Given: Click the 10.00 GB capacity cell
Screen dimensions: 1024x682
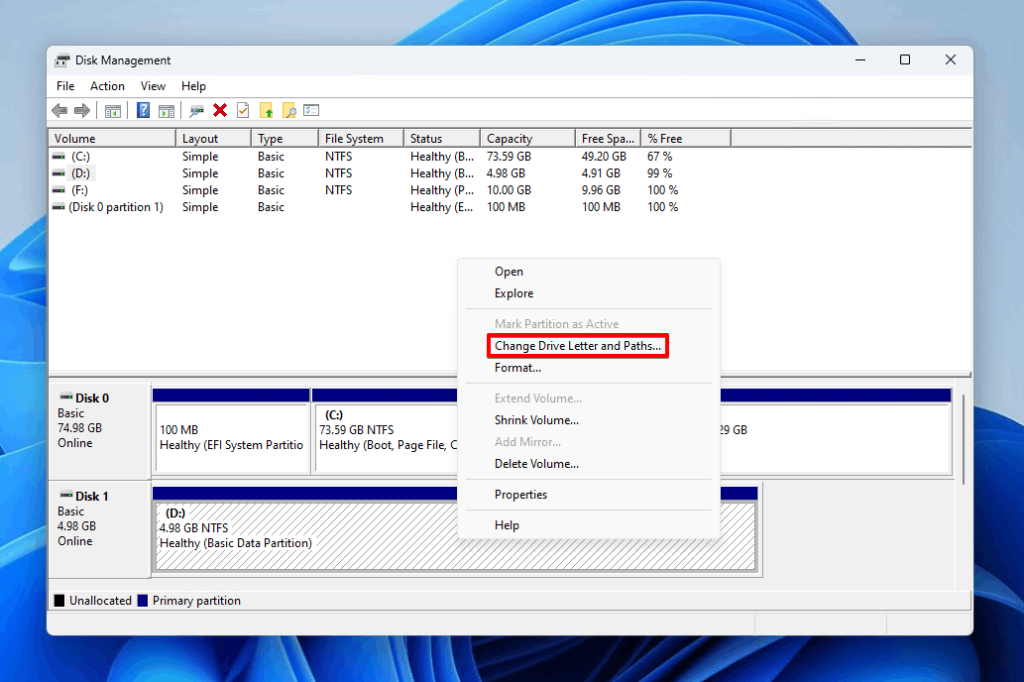Looking at the screenshot, I should [509, 191].
